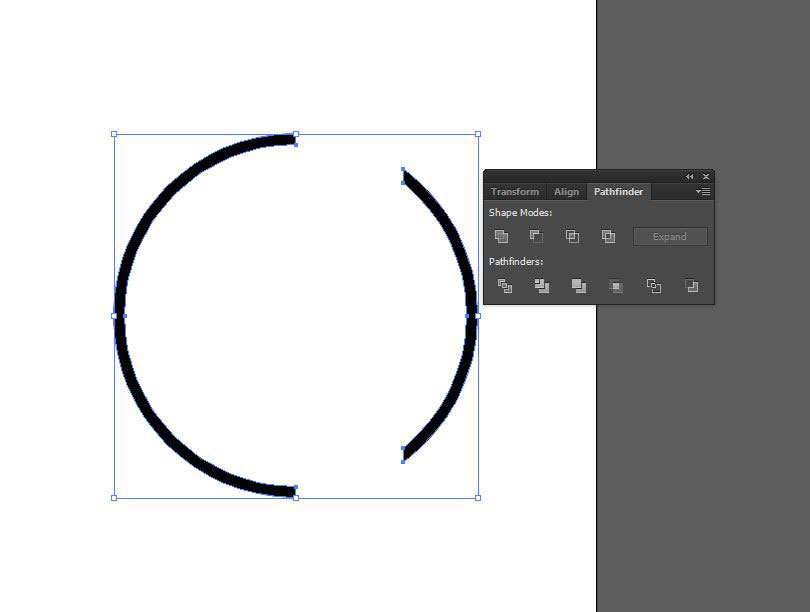Click the Merge pathfinder icon
This screenshot has width=810, height=612.
pyautogui.click(x=579, y=286)
